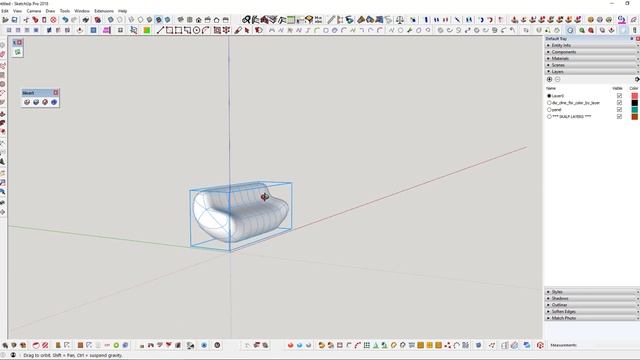Expand the Scenes panel
The height and width of the screenshot is (360, 640).
pyautogui.click(x=592, y=65)
